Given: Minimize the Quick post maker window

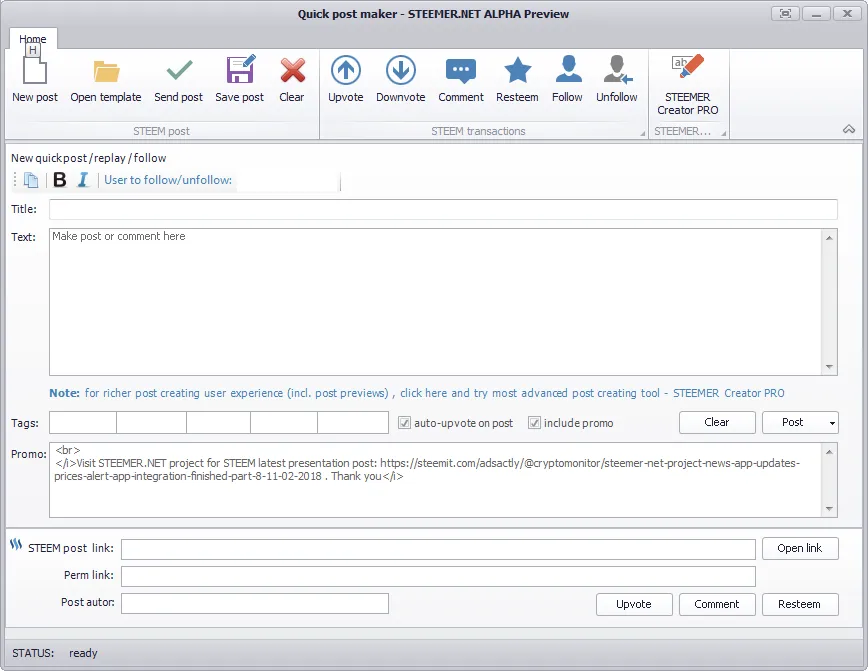Looking at the screenshot, I should [x=816, y=14].
